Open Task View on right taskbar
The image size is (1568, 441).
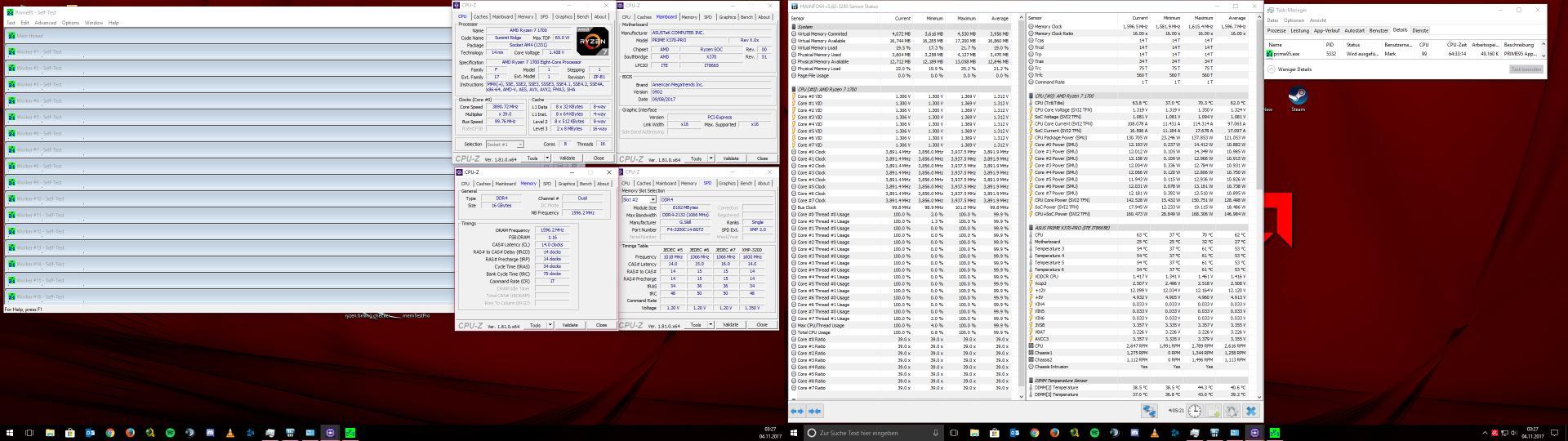[954, 433]
